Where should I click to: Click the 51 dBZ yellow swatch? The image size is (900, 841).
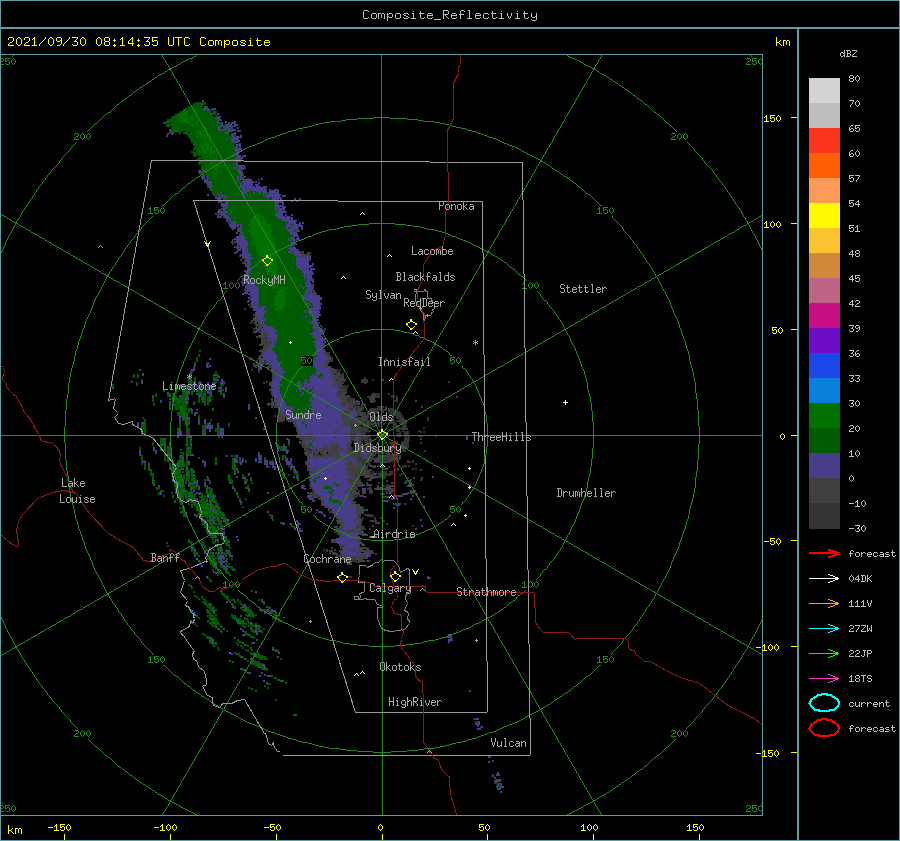[824, 215]
